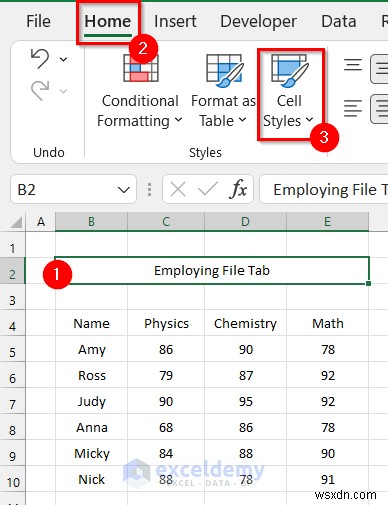The image size is (388, 505).
Task: Click the Redo arrow icon
Action: point(40,90)
